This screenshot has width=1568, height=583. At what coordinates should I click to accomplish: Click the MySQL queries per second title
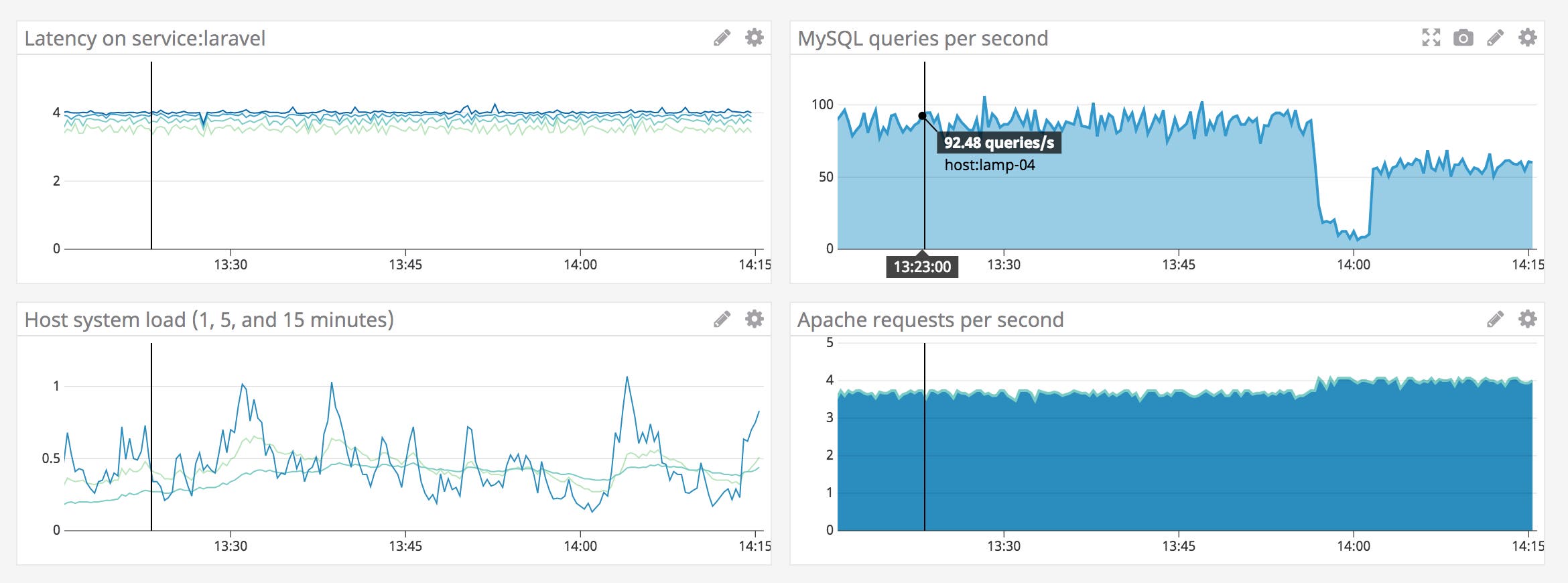[x=921, y=39]
